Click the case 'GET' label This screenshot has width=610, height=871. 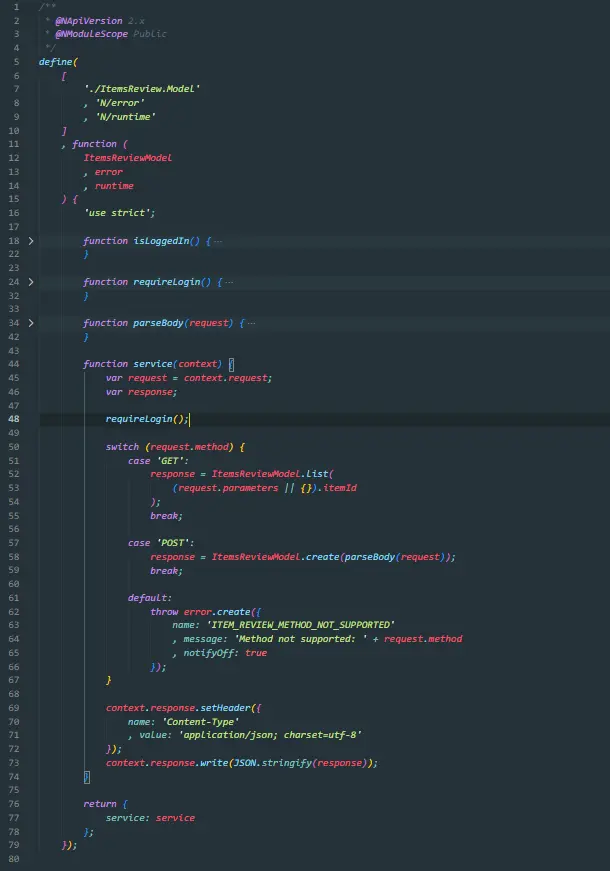point(158,461)
